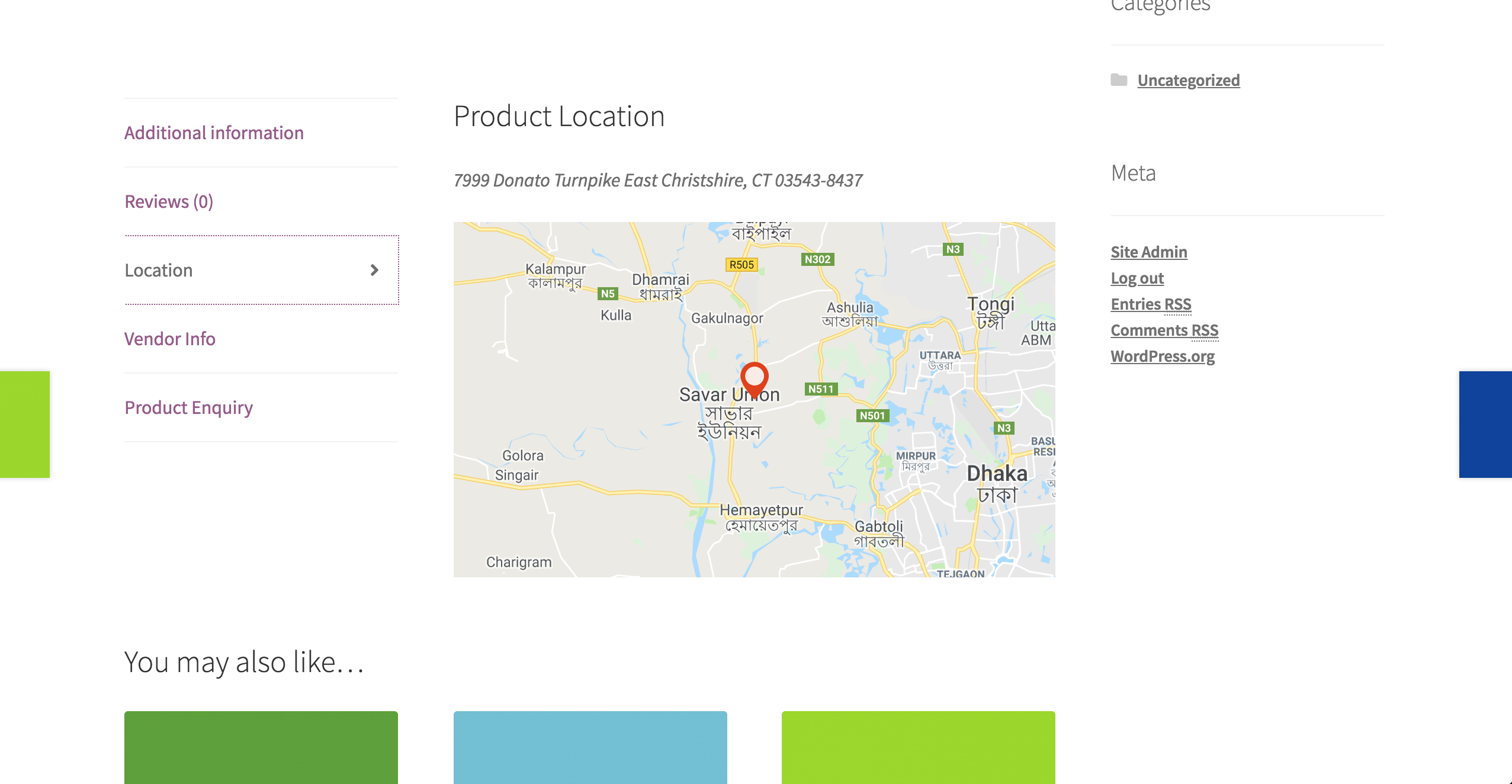
Task: Click the light blue related product thumbnail
Action: 590,747
